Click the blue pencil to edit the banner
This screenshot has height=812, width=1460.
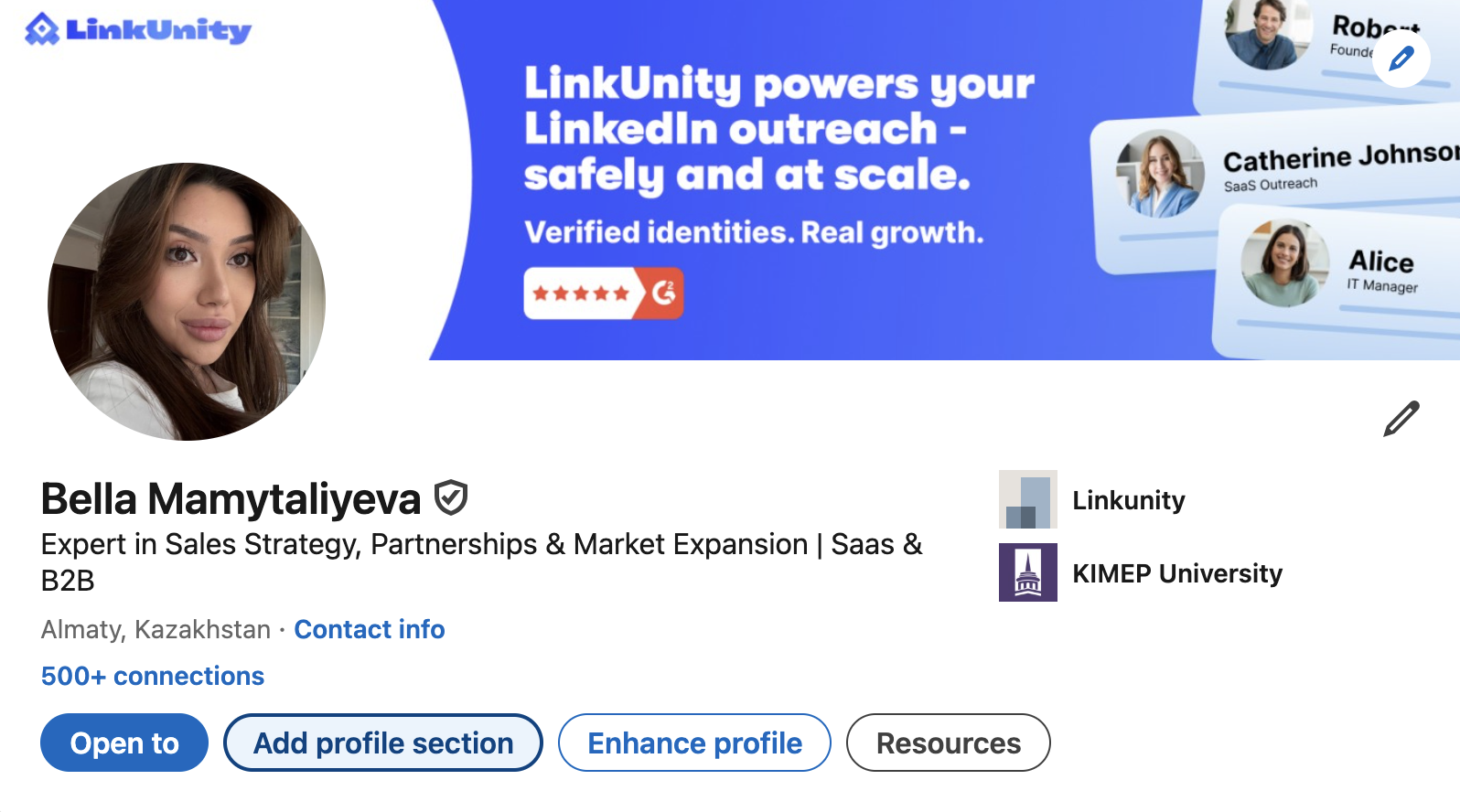point(1401,59)
